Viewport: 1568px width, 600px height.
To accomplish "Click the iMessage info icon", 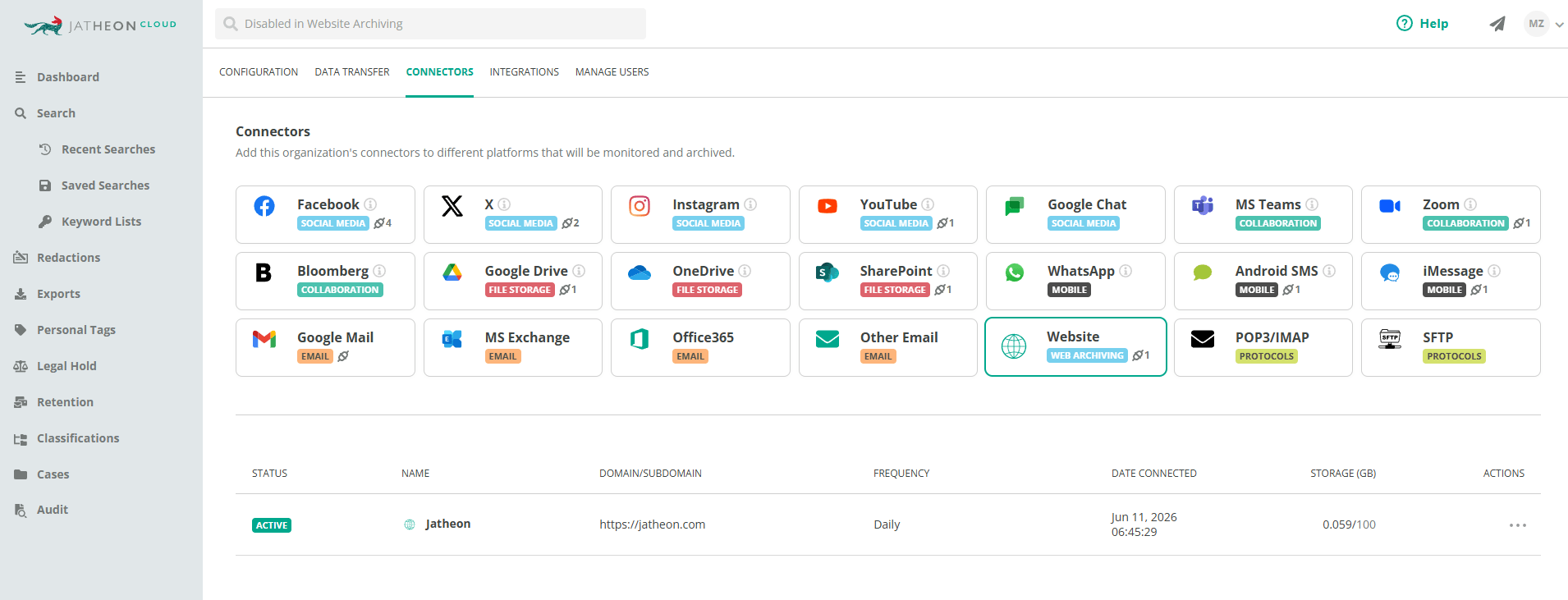I will (1494, 271).
